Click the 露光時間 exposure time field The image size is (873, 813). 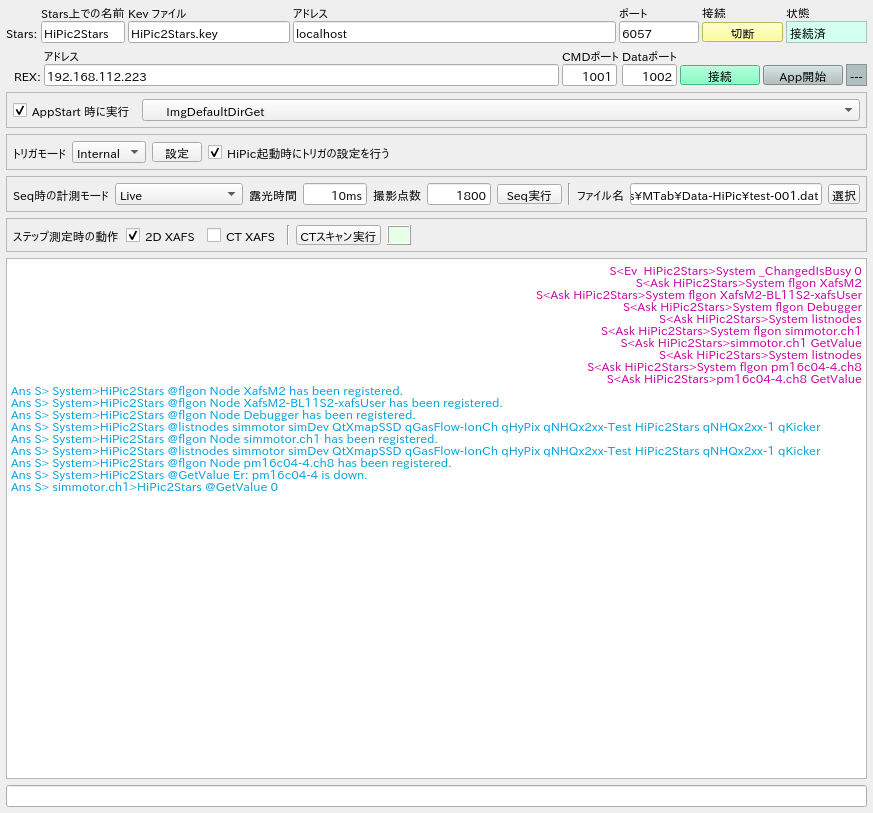[334, 195]
